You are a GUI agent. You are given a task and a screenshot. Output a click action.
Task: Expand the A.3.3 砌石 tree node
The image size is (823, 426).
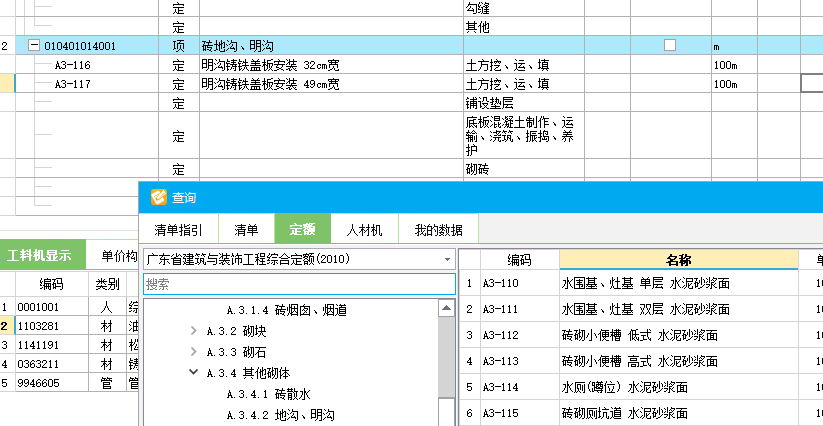[x=194, y=352]
